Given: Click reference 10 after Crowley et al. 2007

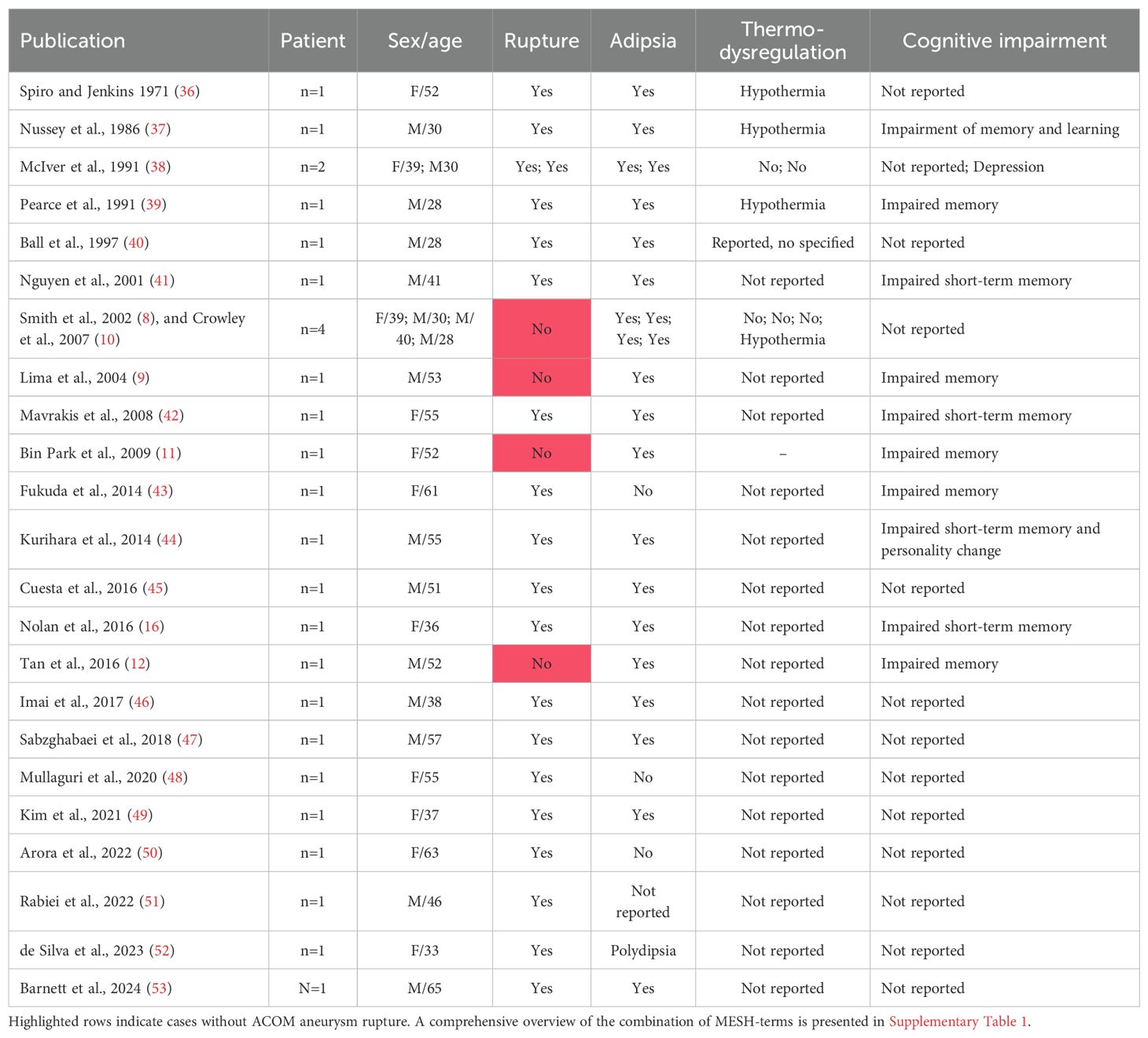Looking at the screenshot, I should point(107,340).
